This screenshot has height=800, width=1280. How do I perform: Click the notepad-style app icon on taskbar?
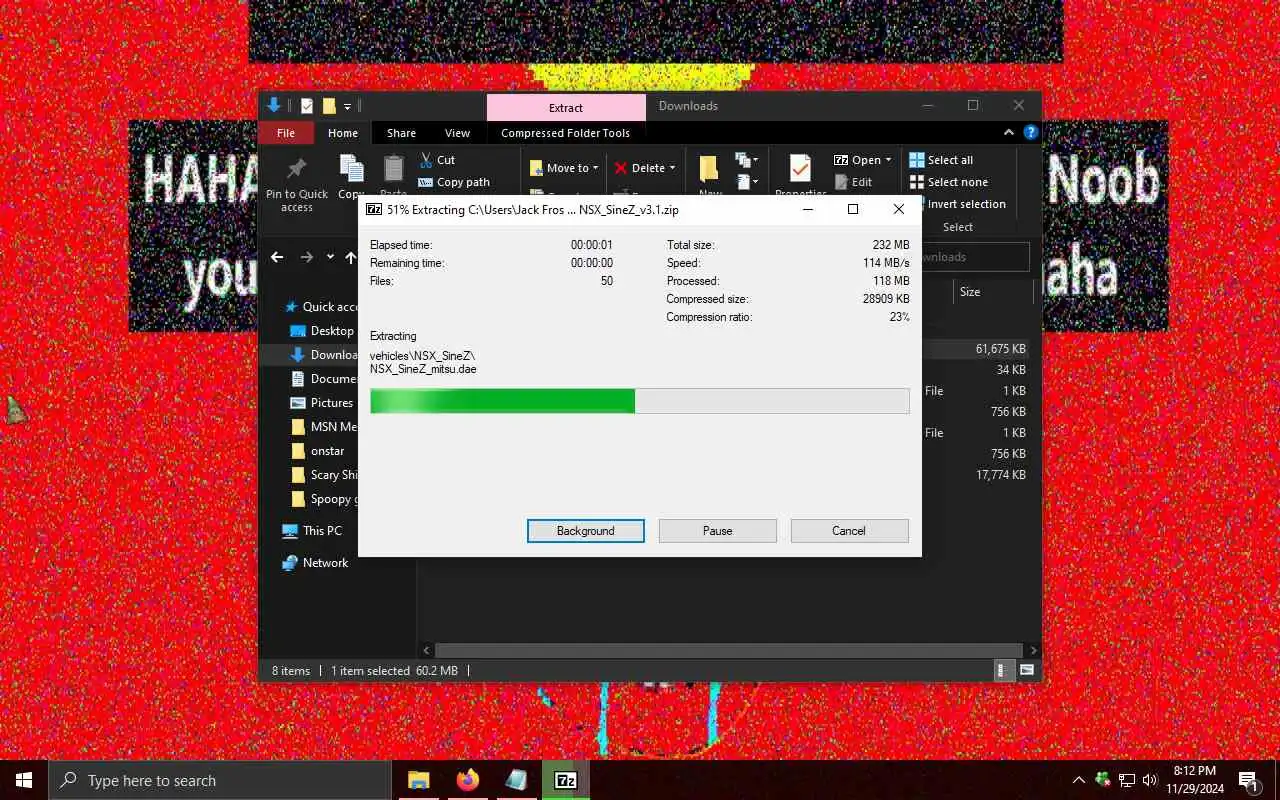[516, 780]
